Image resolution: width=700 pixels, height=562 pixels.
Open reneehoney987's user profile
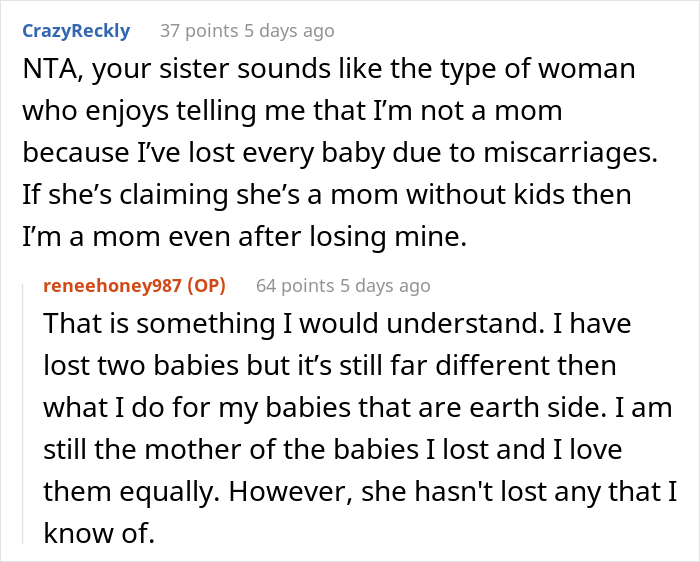pyautogui.click(x=113, y=285)
